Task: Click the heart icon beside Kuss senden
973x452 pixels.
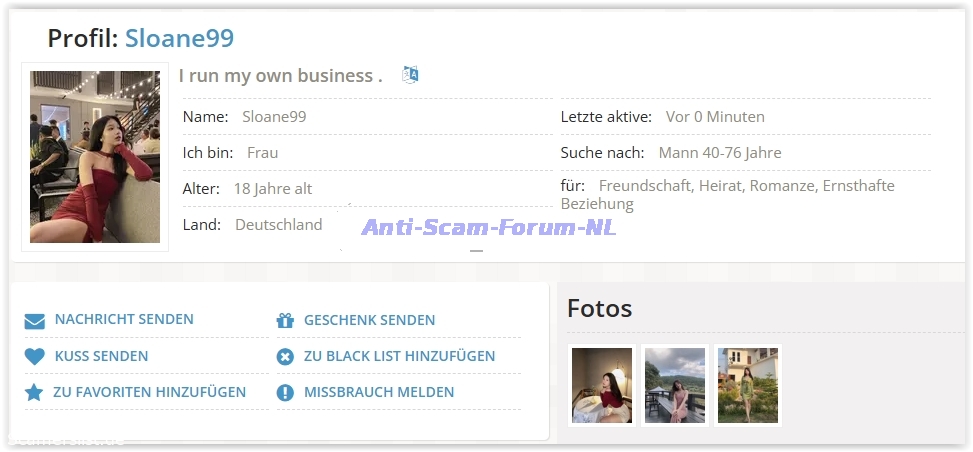Action: pyautogui.click(x=35, y=357)
